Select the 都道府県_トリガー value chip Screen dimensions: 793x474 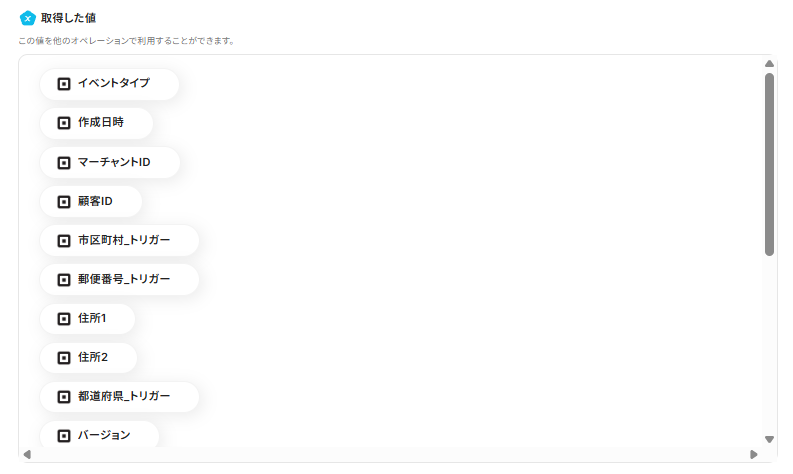pyautogui.click(x=119, y=397)
